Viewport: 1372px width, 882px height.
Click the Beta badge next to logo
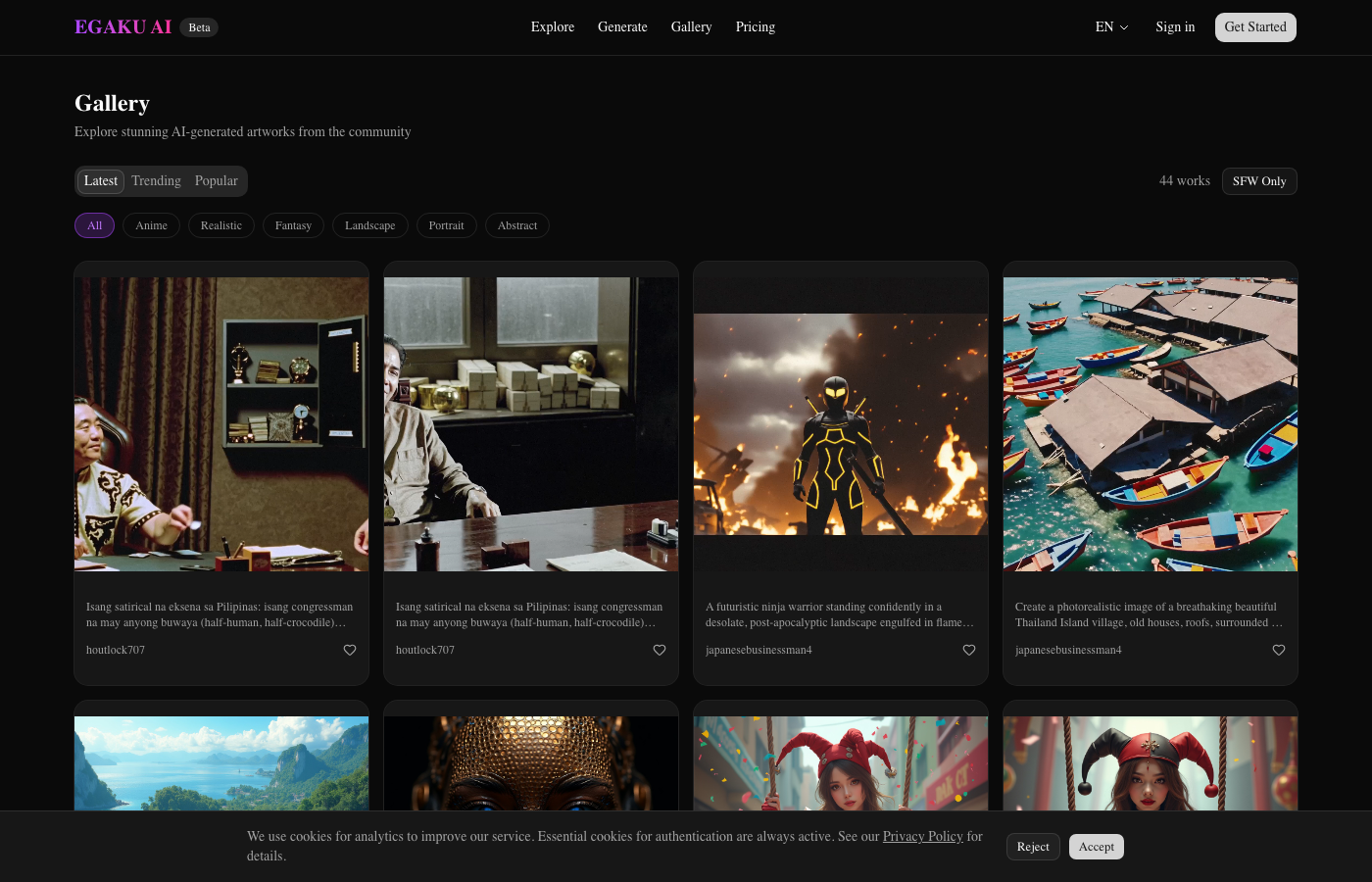click(199, 27)
